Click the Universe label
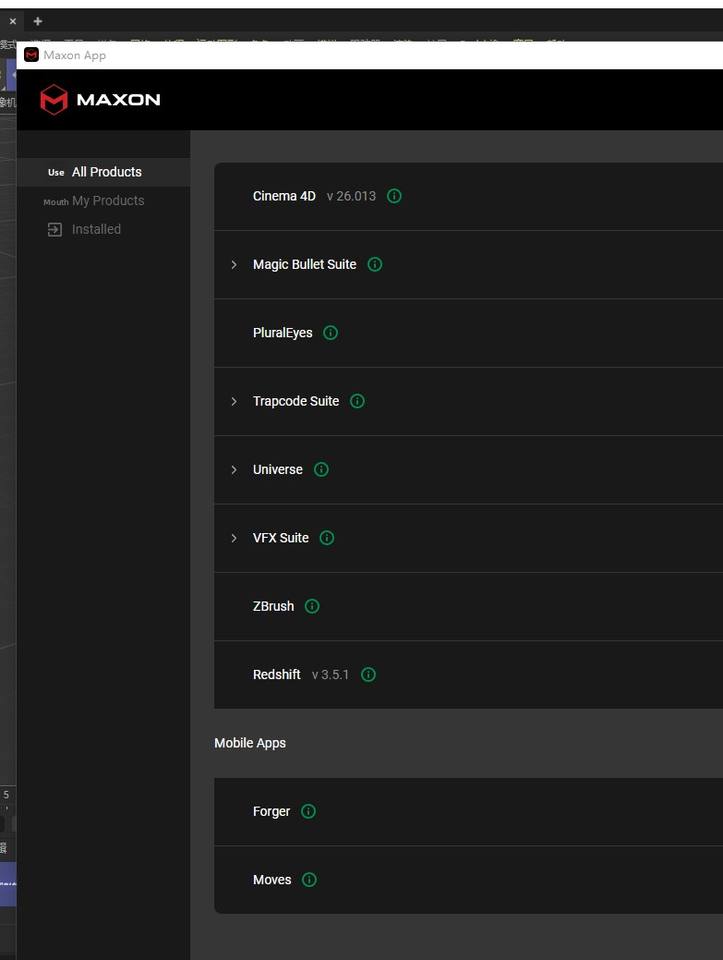Viewport: 723px width, 960px height. pos(278,470)
